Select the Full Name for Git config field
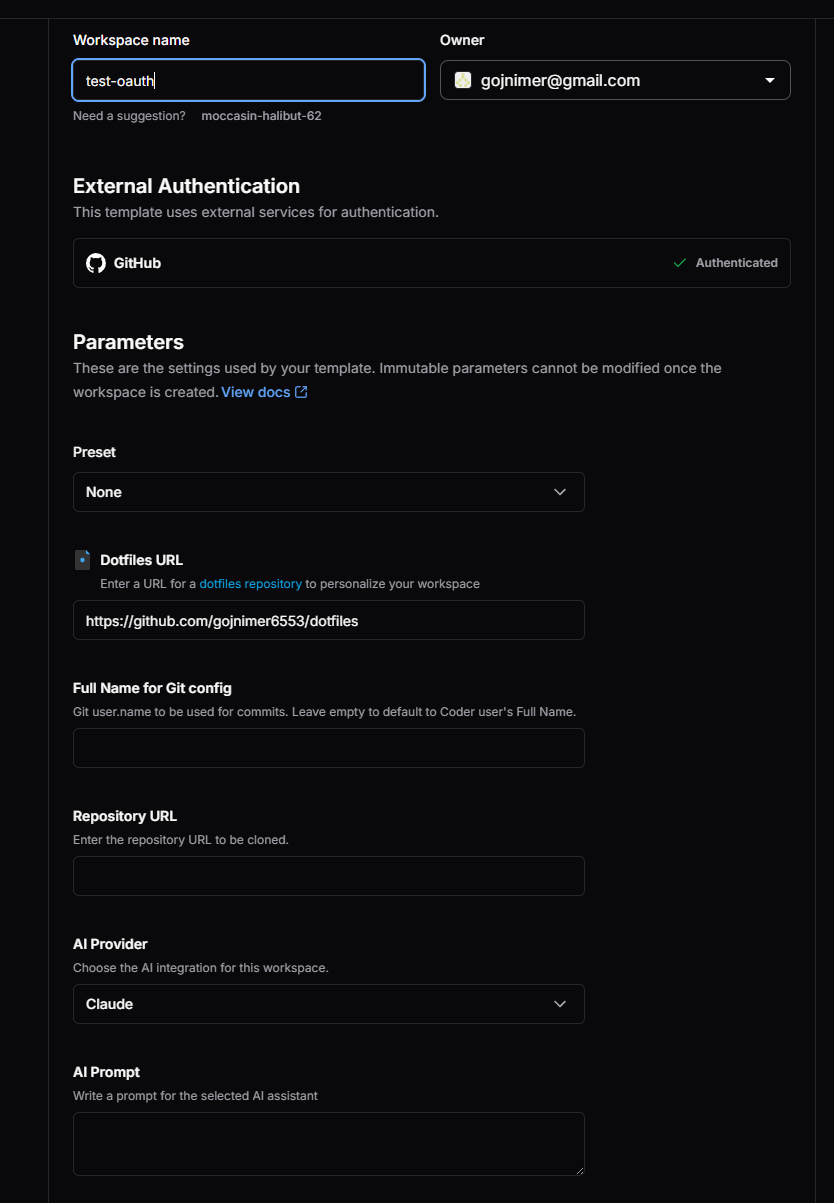 (x=328, y=748)
